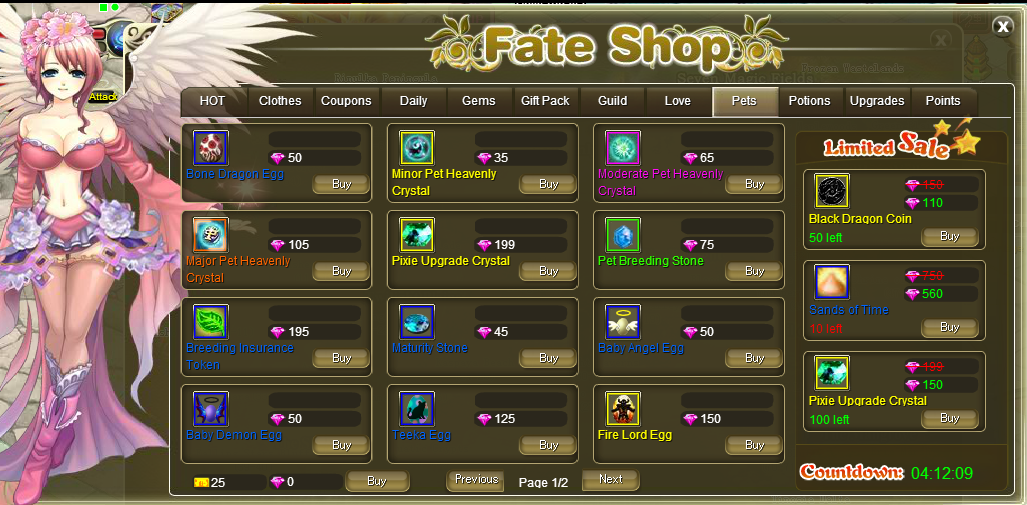Open the Potions tab
The height and width of the screenshot is (505, 1027).
[x=810, y=102]
